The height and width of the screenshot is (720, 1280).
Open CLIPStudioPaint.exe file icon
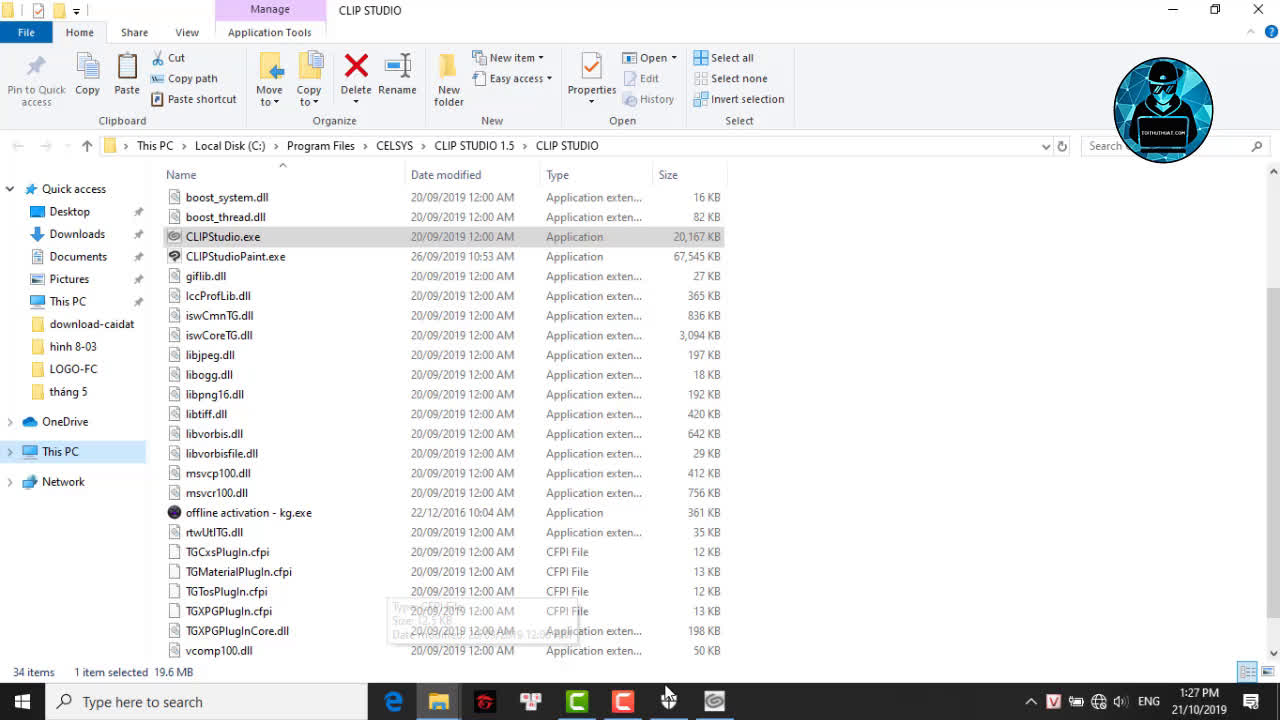[x=176, y=257]
